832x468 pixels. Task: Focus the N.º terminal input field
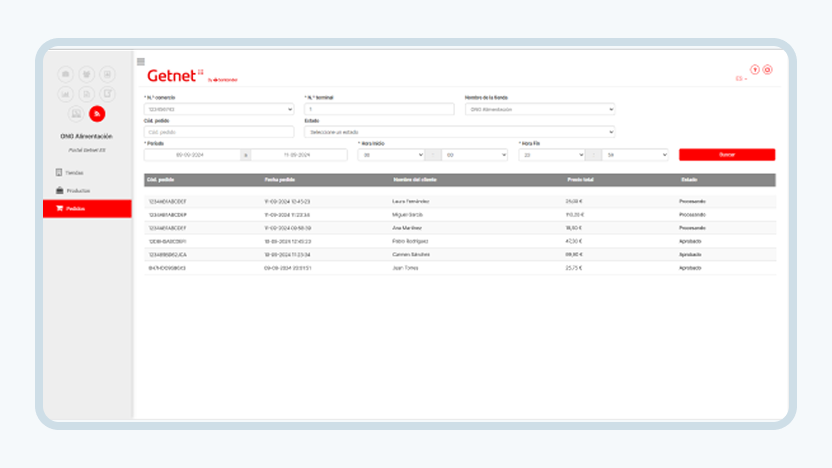pos(379,109)
